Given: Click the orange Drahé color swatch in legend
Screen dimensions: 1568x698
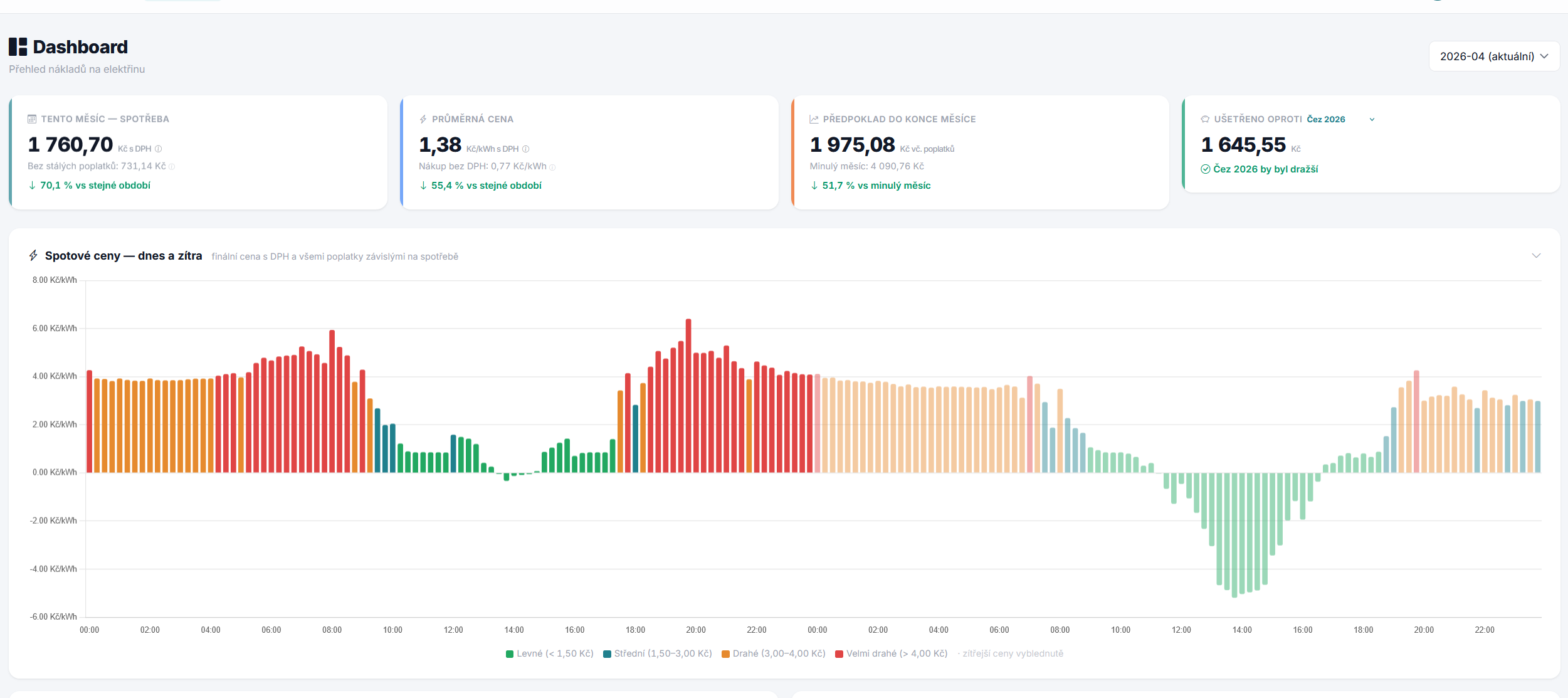Looking at the screenshot, I should click(x=725, y=653).
